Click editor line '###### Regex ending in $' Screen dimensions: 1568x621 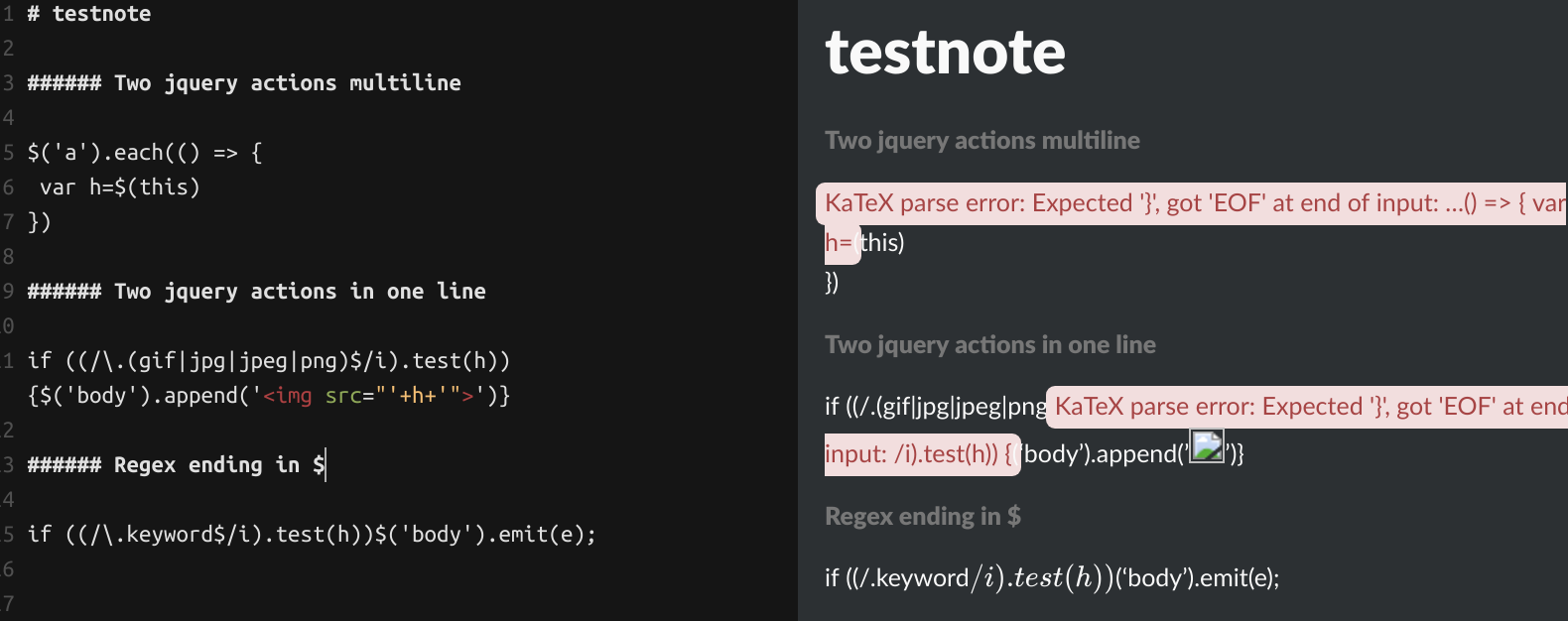pyautogui.click(x=176, y=465)
